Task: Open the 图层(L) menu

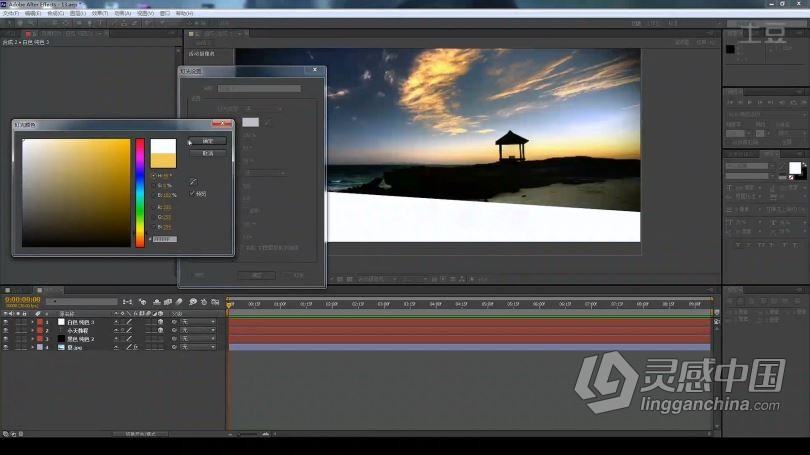Action: click(77, 13)
